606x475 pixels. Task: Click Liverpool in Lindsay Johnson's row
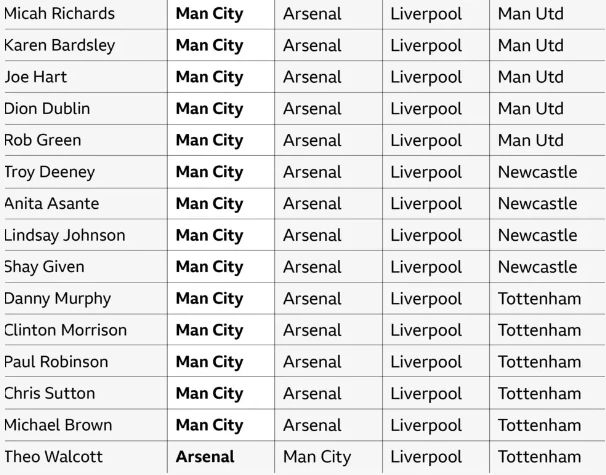coord(426,235)
